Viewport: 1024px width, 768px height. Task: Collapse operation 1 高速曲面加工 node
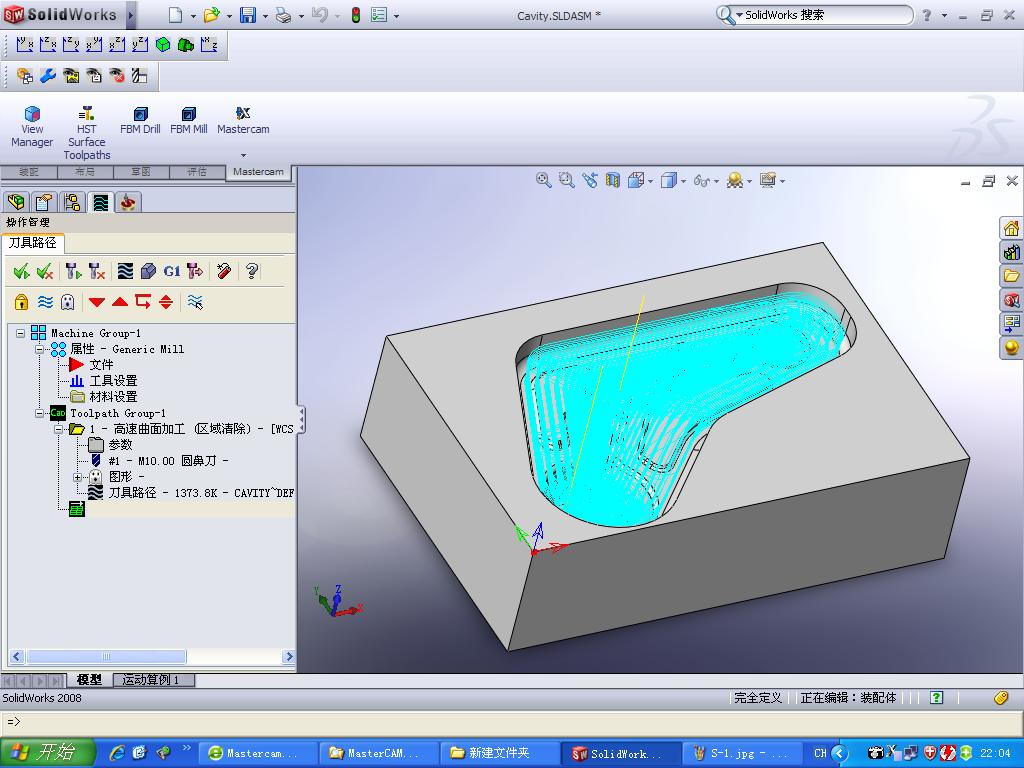59,429
